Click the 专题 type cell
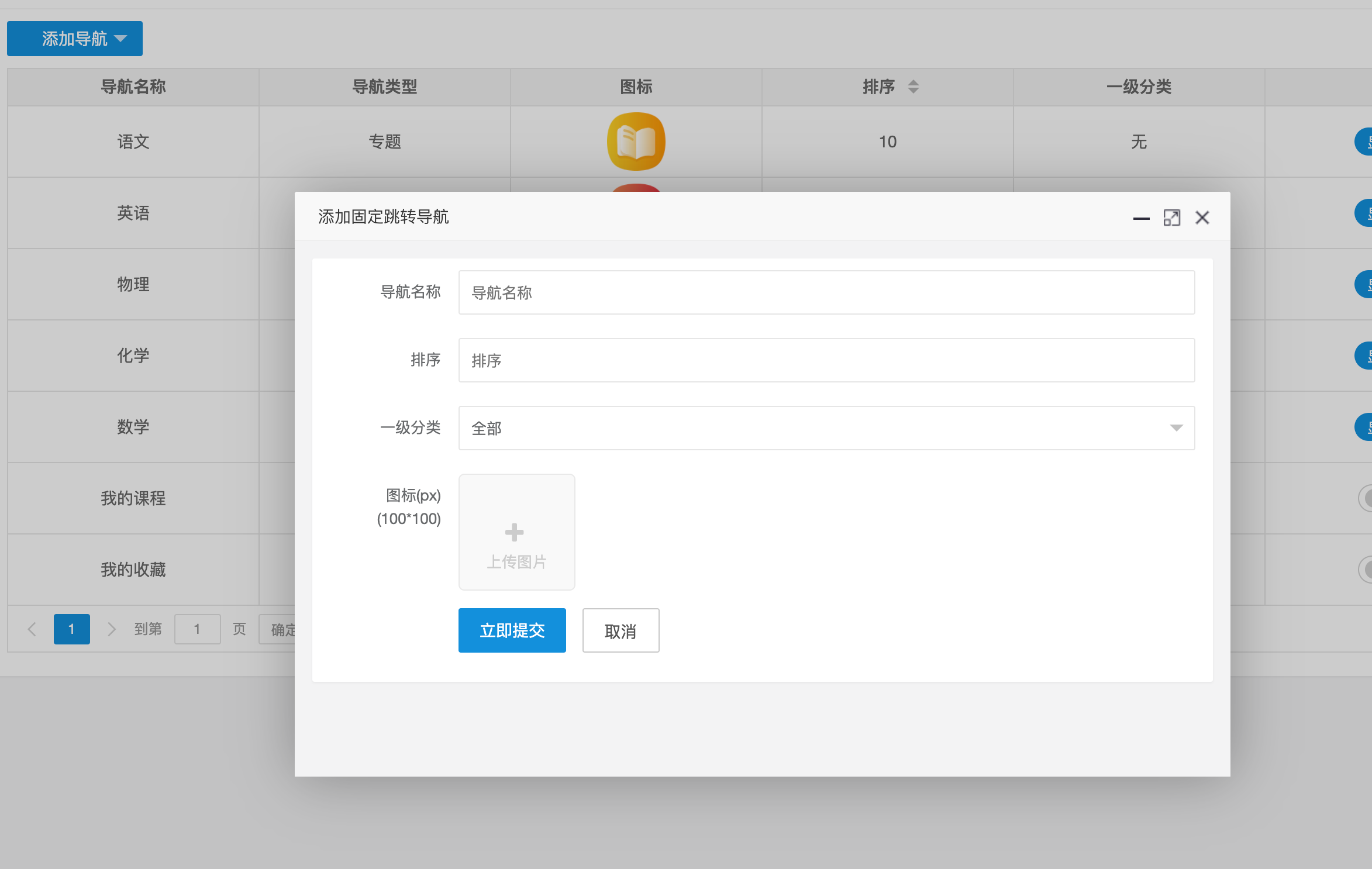 (x=385, y=142)
